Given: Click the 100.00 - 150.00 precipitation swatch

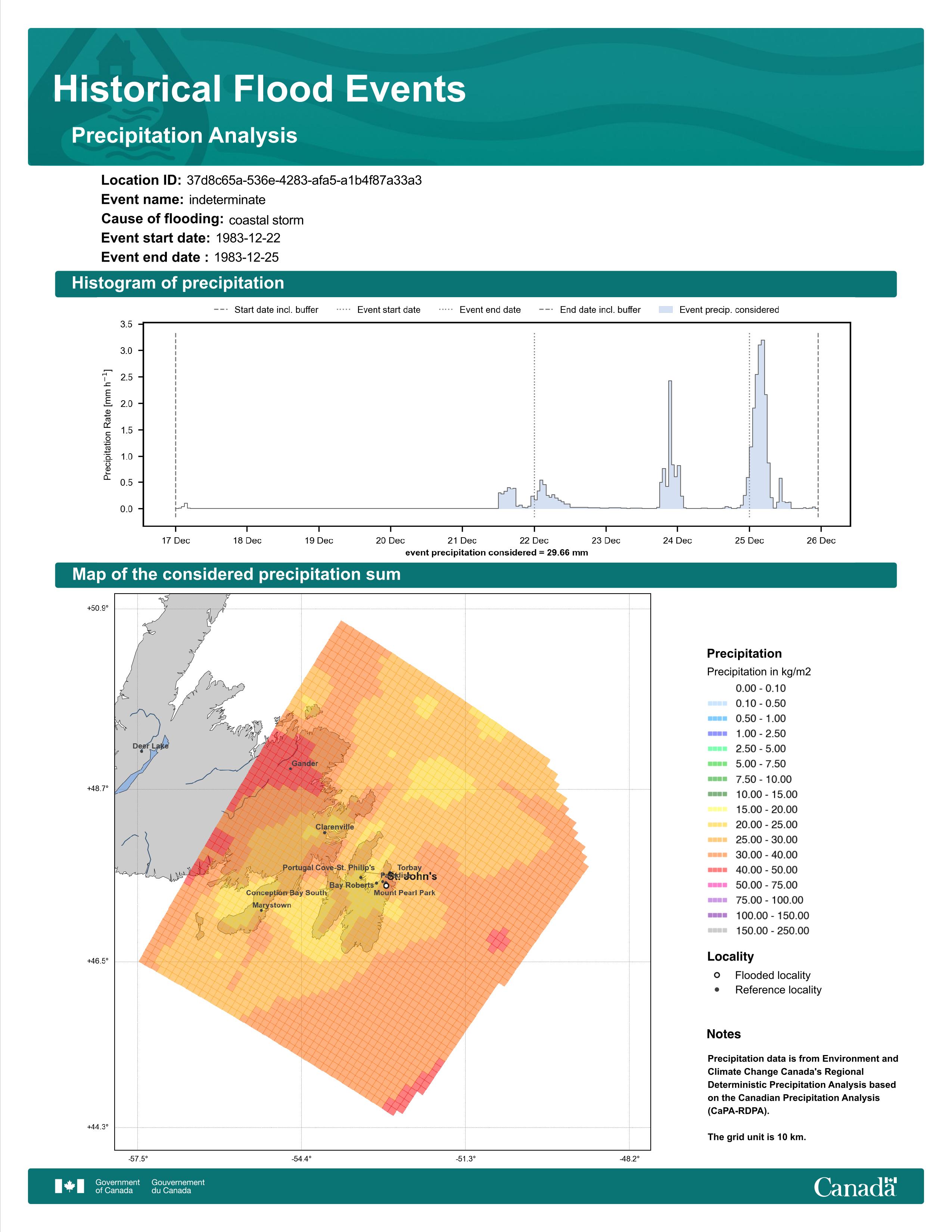Looking at the screenshot, I should click(x=718, y=915).
